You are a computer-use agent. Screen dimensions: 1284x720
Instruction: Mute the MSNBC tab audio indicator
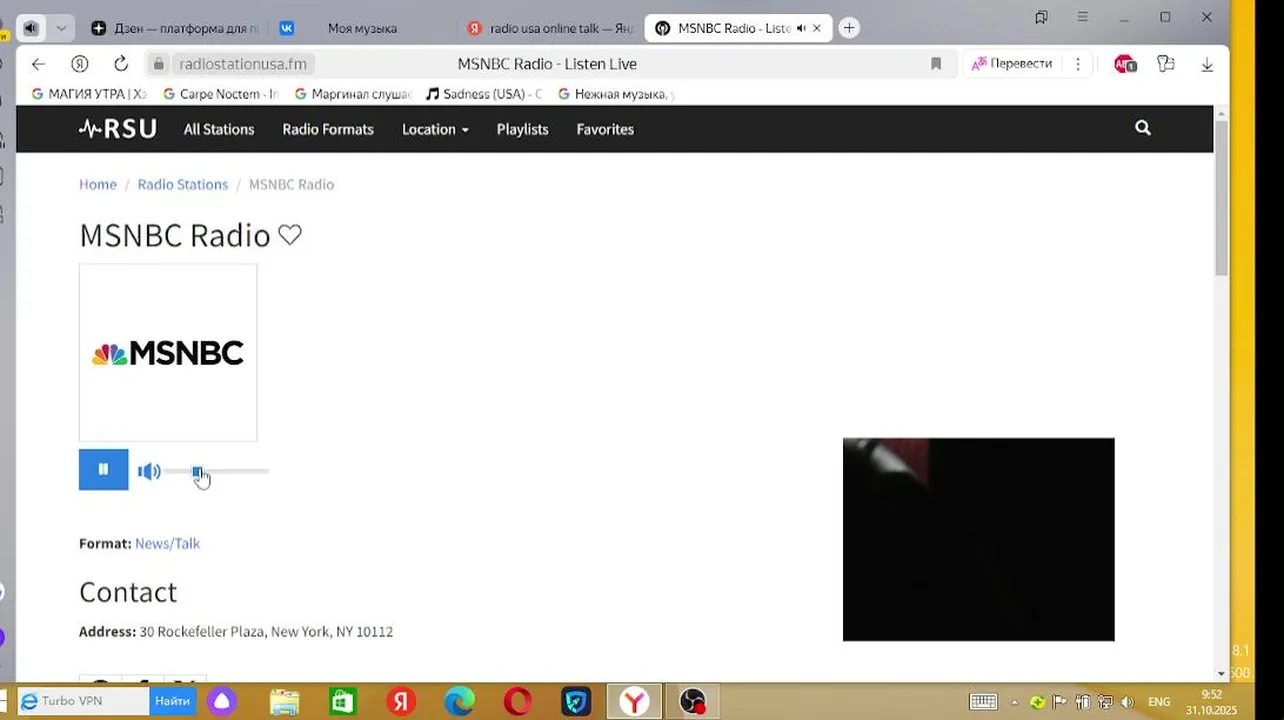tap(800, 28)
